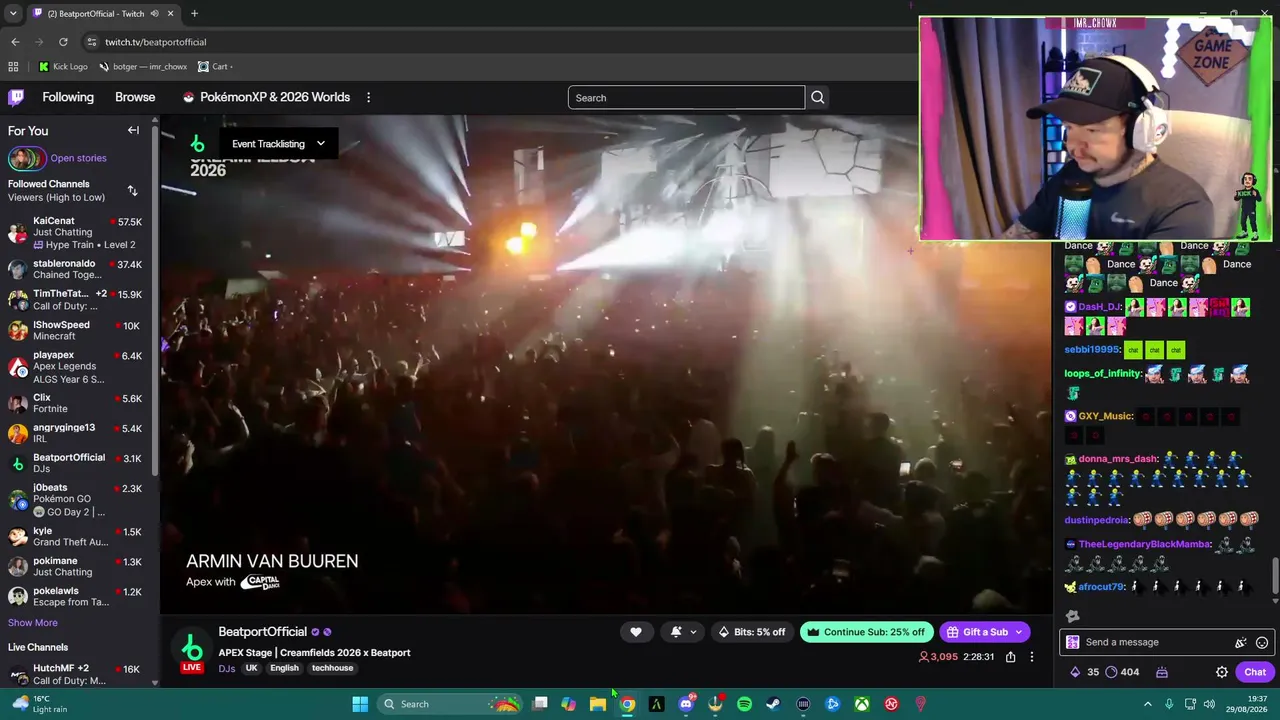Open chat settings gear
1280x720 pixels.
1222,672
